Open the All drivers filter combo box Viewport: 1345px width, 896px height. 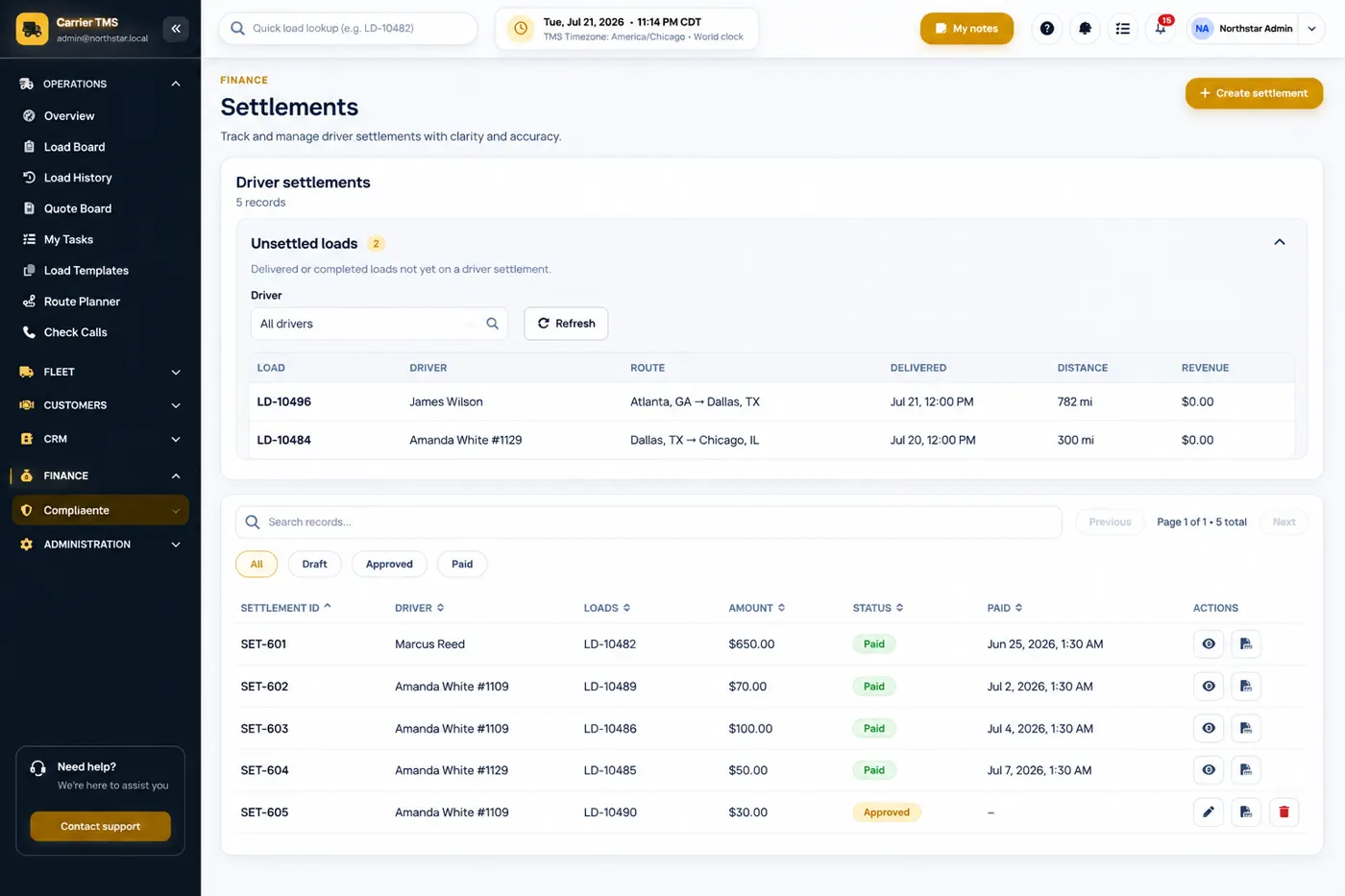pos(379,324)
